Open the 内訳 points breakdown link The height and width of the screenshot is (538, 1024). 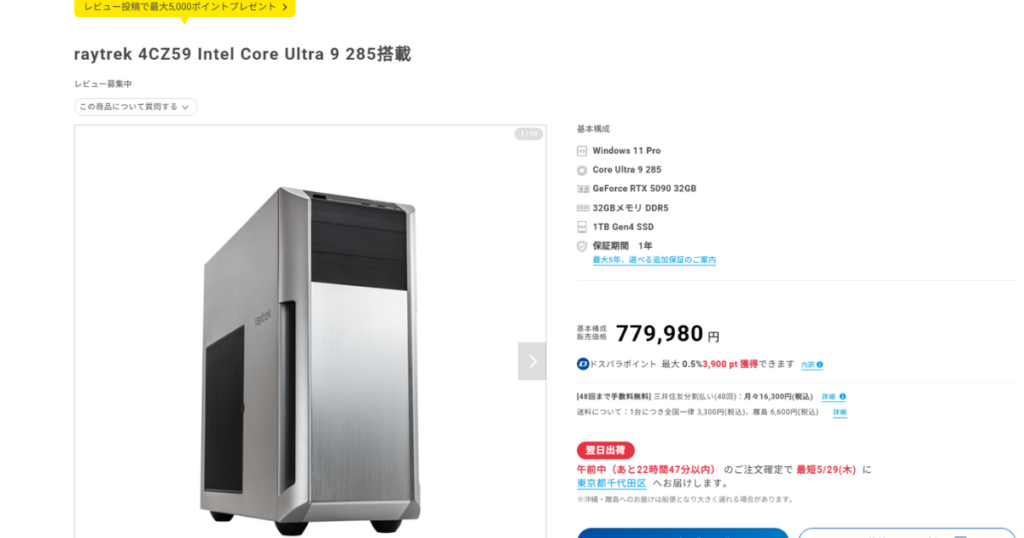point(808,365)
